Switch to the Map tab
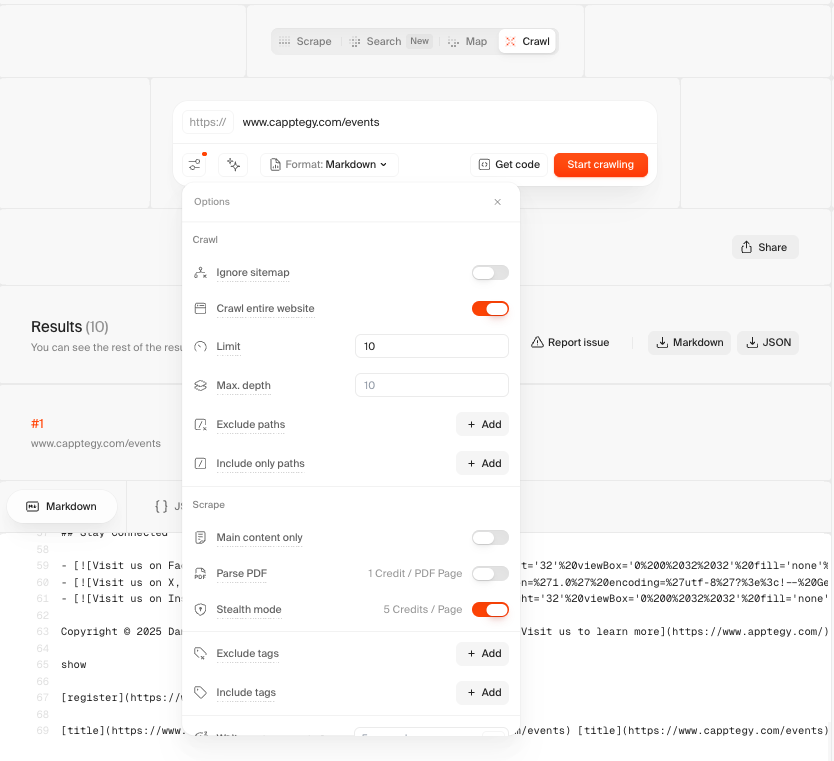 click(x=468, y=41)
